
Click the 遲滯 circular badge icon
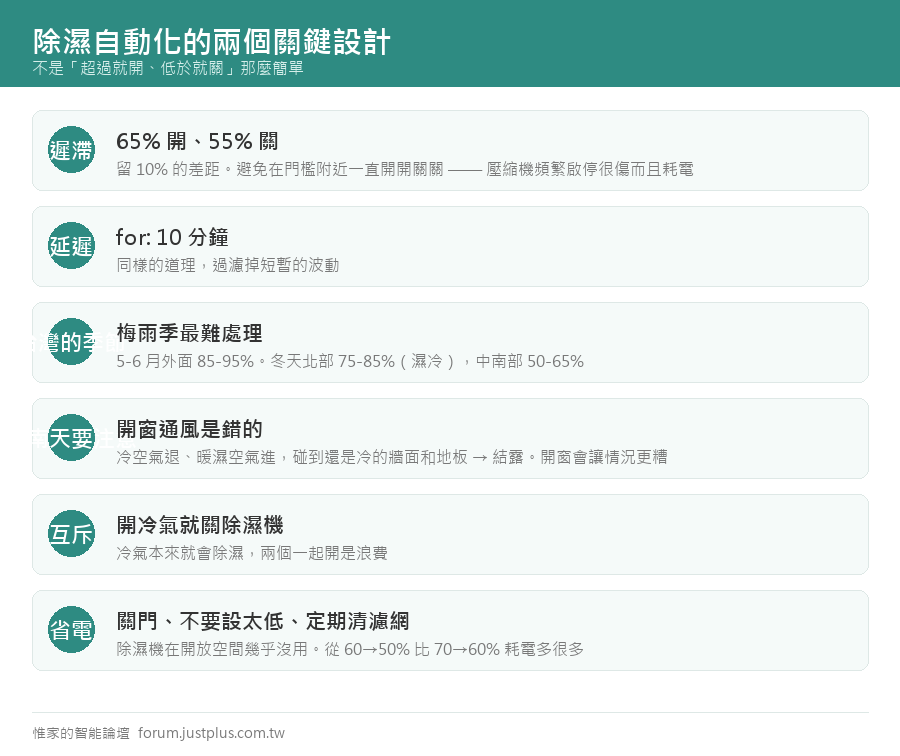click(x=71, y=150)
